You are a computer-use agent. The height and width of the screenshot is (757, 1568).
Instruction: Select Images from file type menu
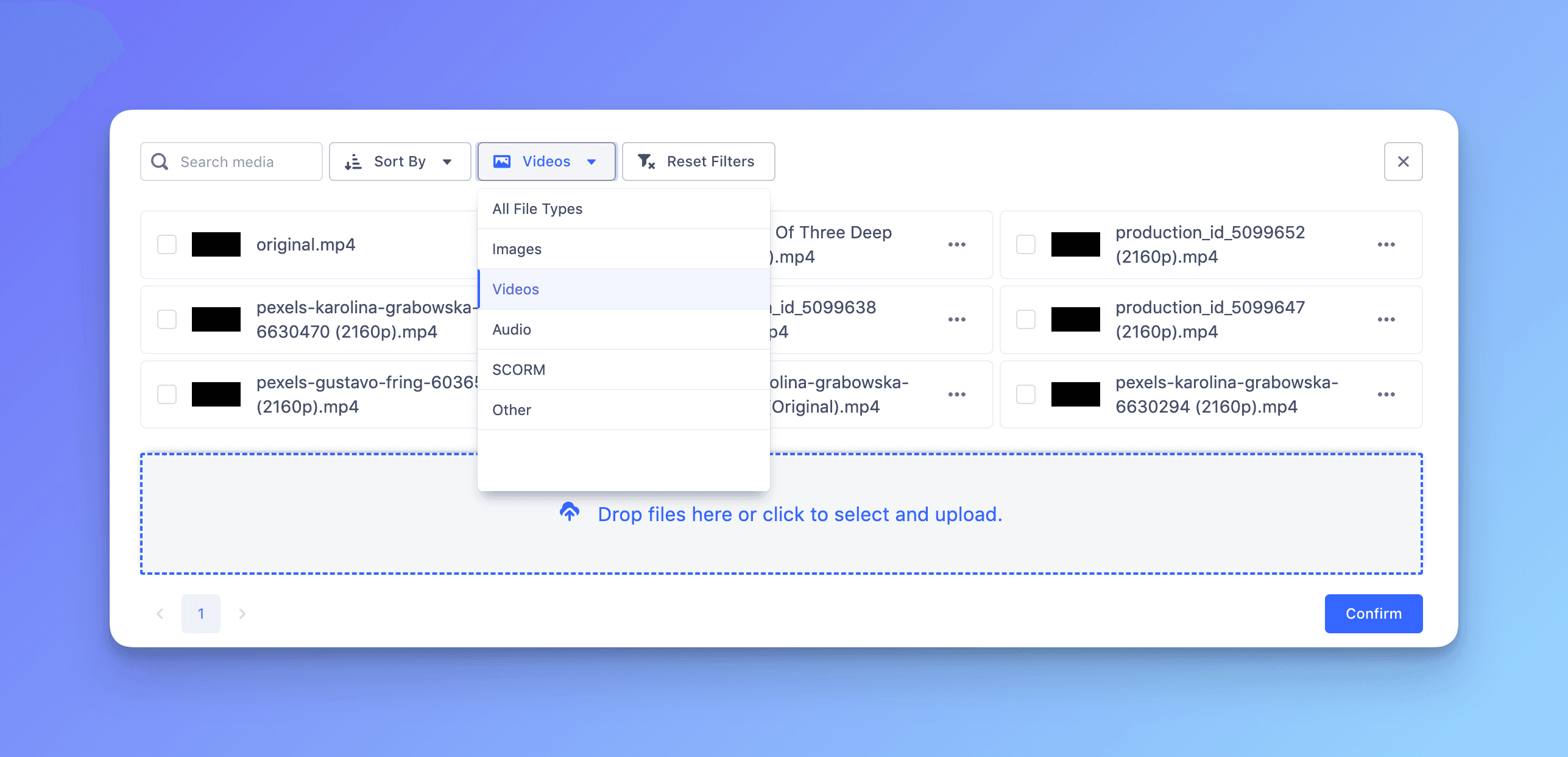(516, 248)
